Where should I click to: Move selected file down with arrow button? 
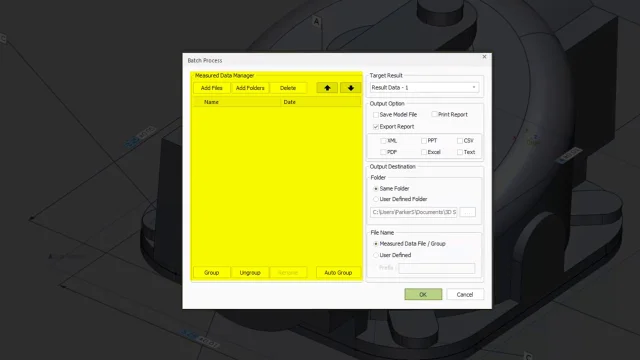click(x=351, y=88)
